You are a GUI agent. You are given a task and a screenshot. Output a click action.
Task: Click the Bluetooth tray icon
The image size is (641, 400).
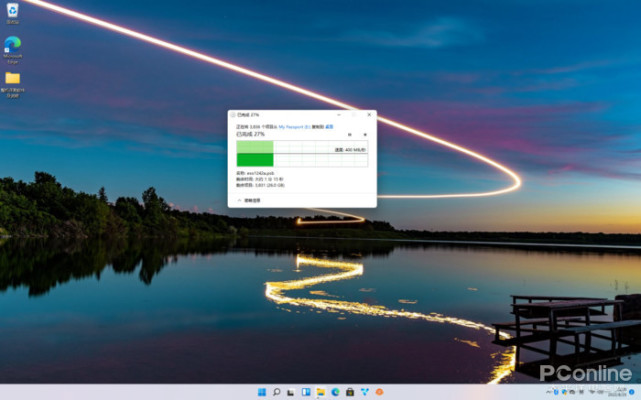[x=556, y=392]
